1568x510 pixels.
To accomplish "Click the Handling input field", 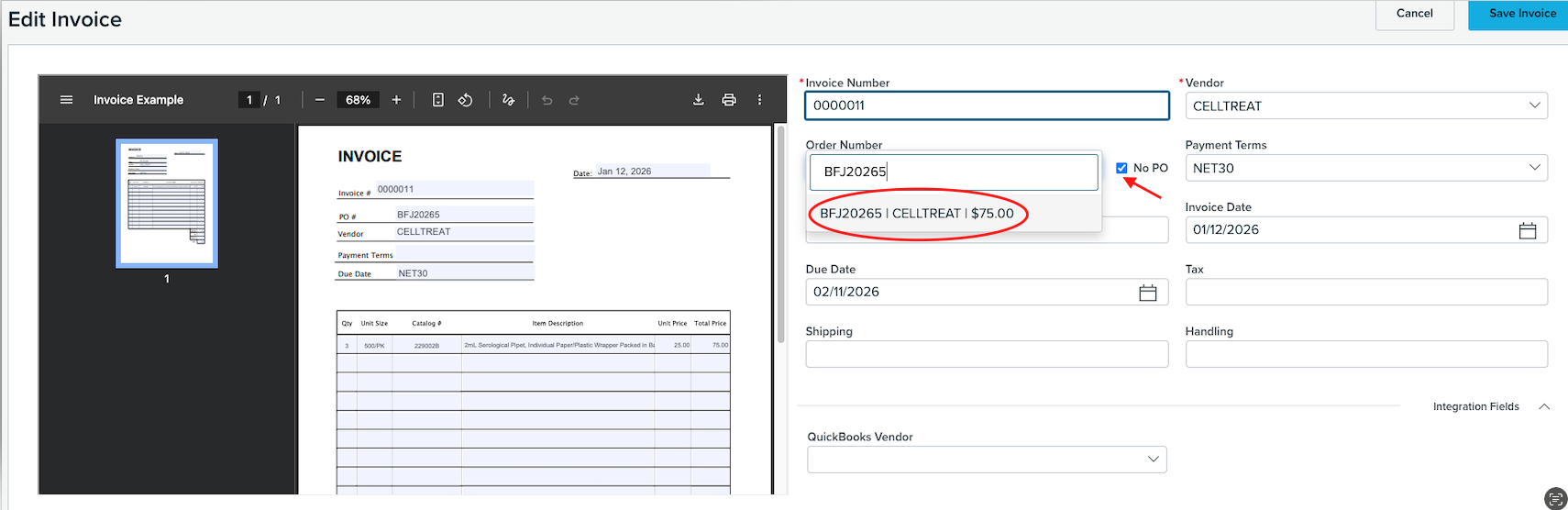I will [x=1366, y=354].
